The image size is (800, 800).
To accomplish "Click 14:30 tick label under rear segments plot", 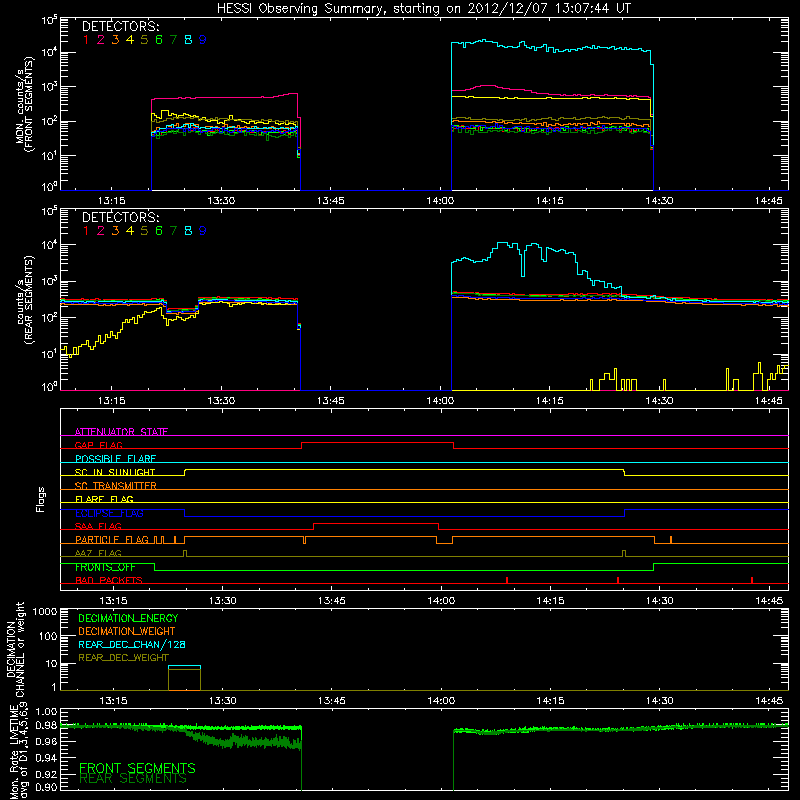I will click(659, 401).
